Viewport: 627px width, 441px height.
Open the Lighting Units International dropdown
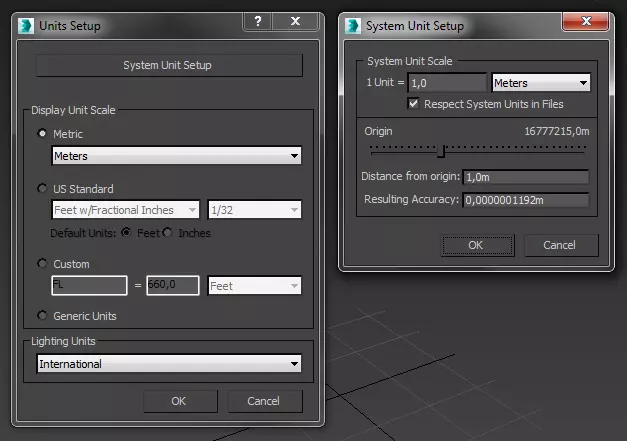tap(169, 364)
